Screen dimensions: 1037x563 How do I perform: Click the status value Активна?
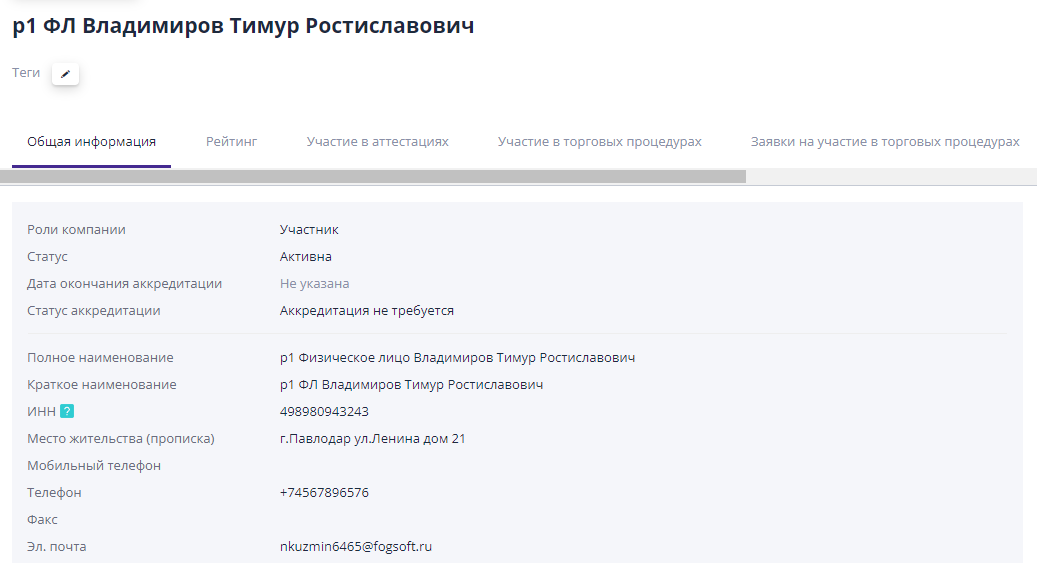[x=305, y=256]
